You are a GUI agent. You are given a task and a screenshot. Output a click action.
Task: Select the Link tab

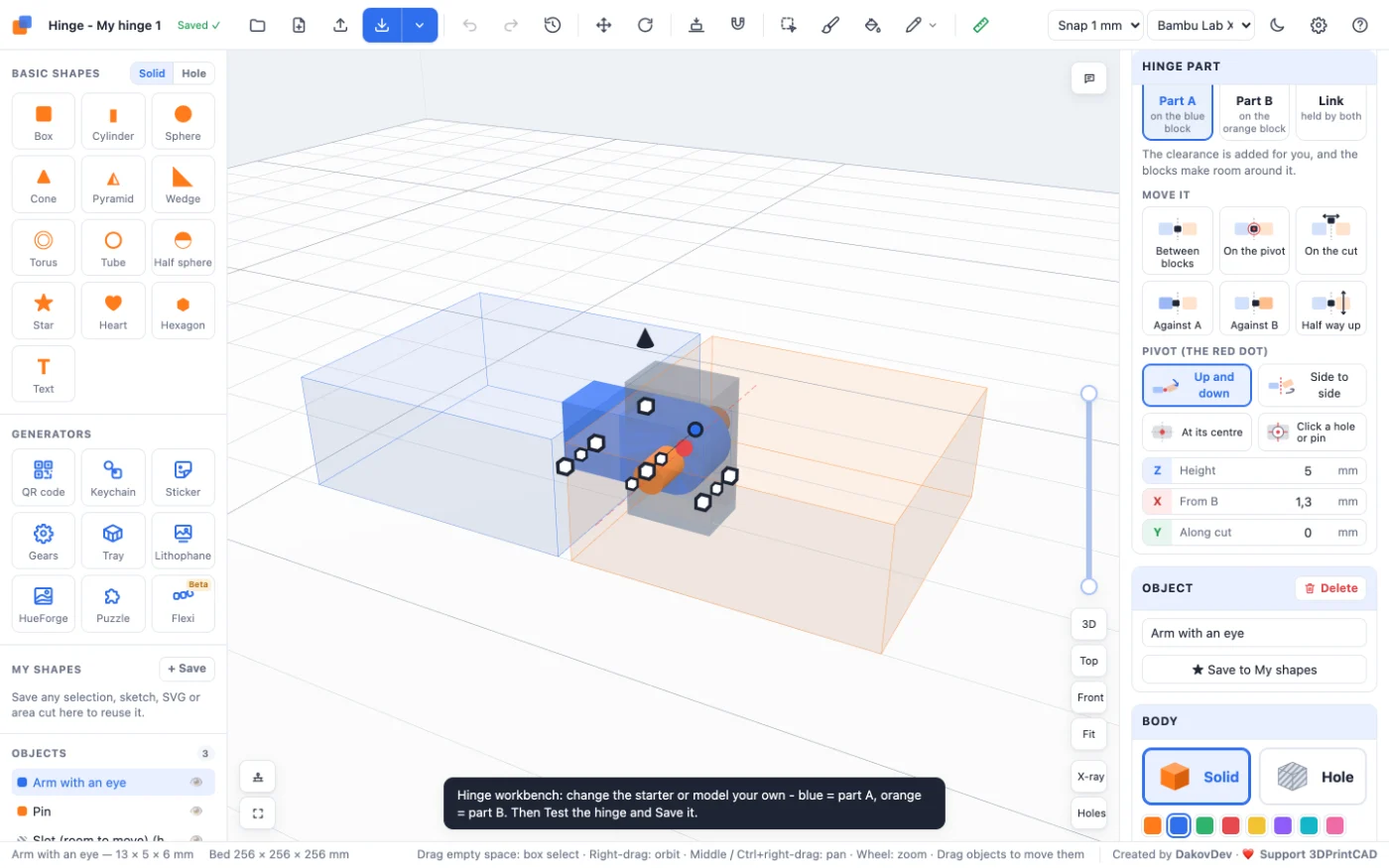[x=1330, y=113]
